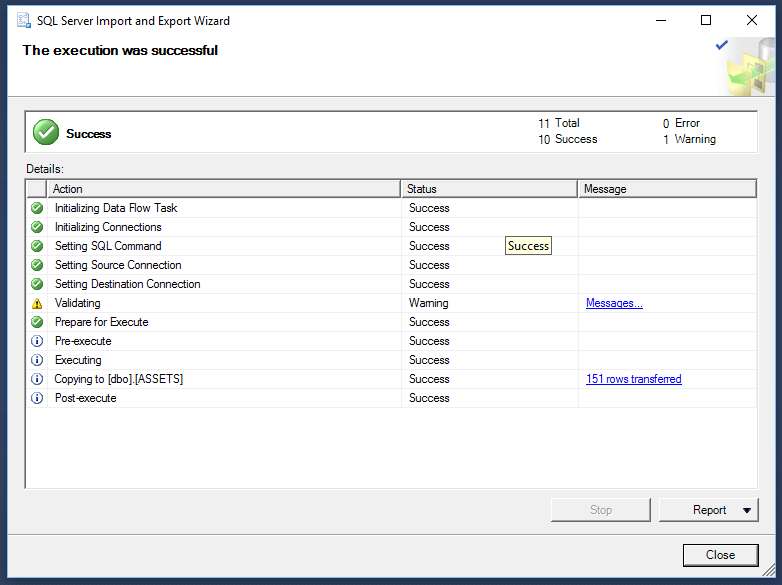Click green check icon for Prepare for Execute

[37, 322]
